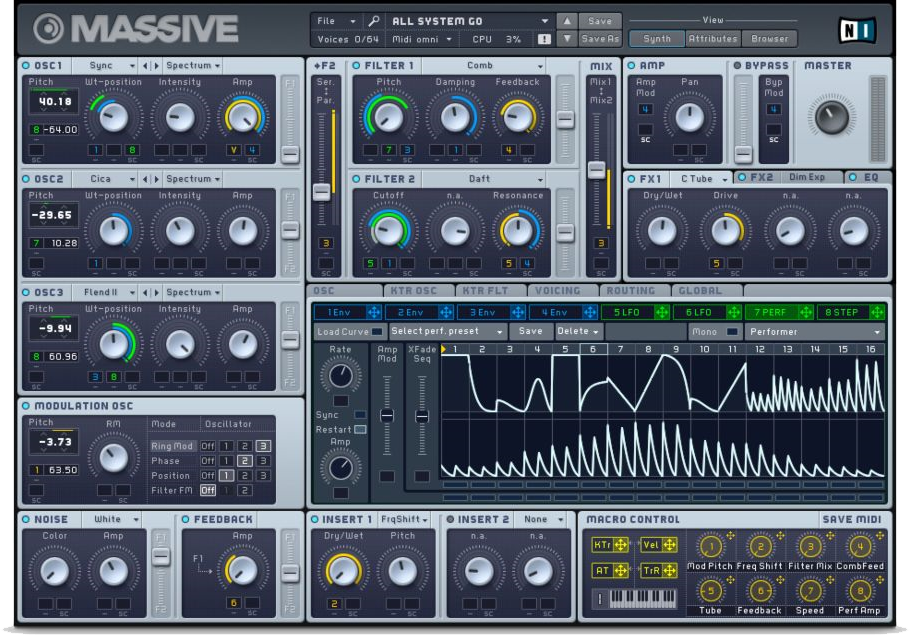The width and height of the screenshot is (910, 635).
Task: Open the File menu
Action: pyautogui.click(x=335, y=21)
